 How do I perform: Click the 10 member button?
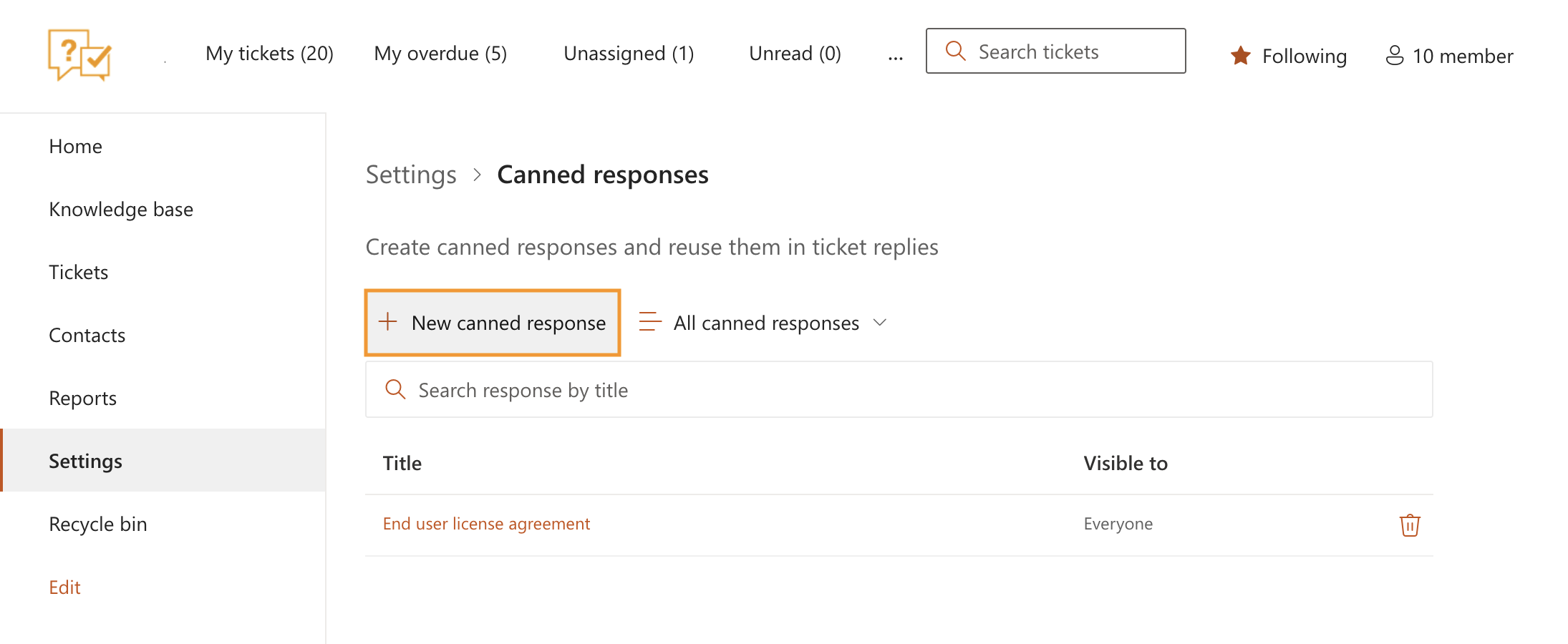point(1449,56)
